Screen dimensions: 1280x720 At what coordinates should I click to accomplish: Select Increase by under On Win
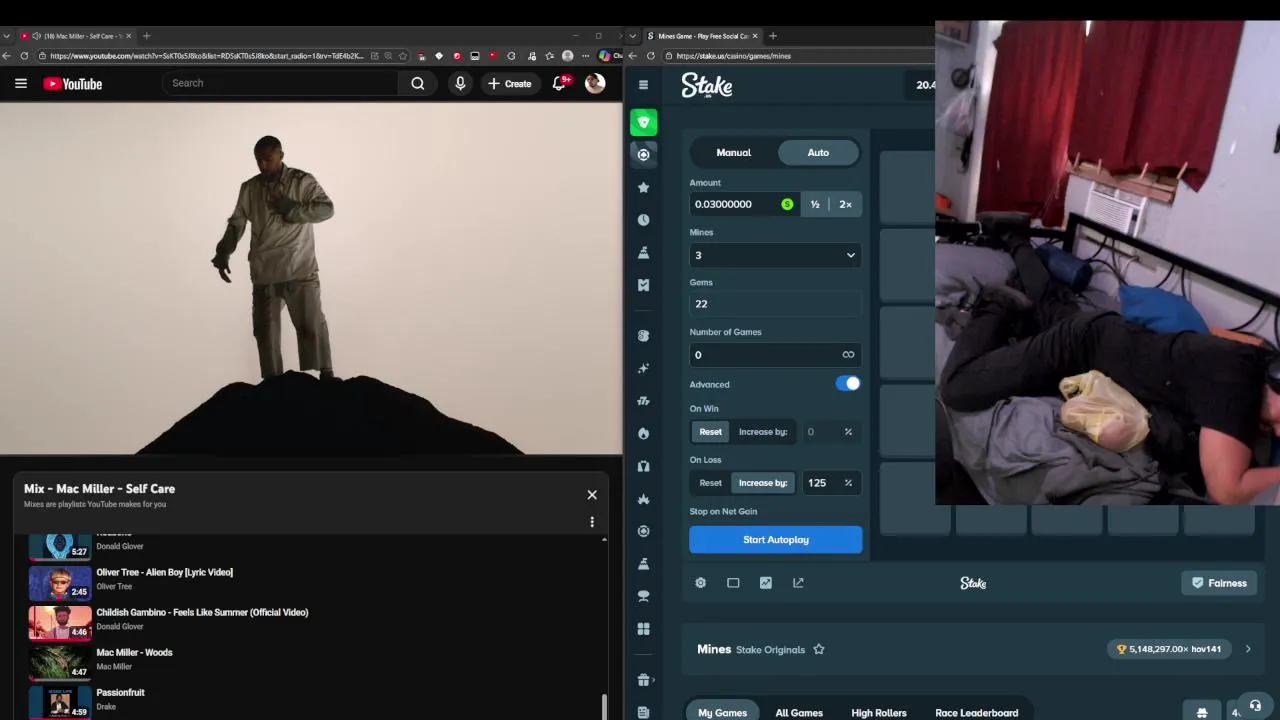coord(763,432)
